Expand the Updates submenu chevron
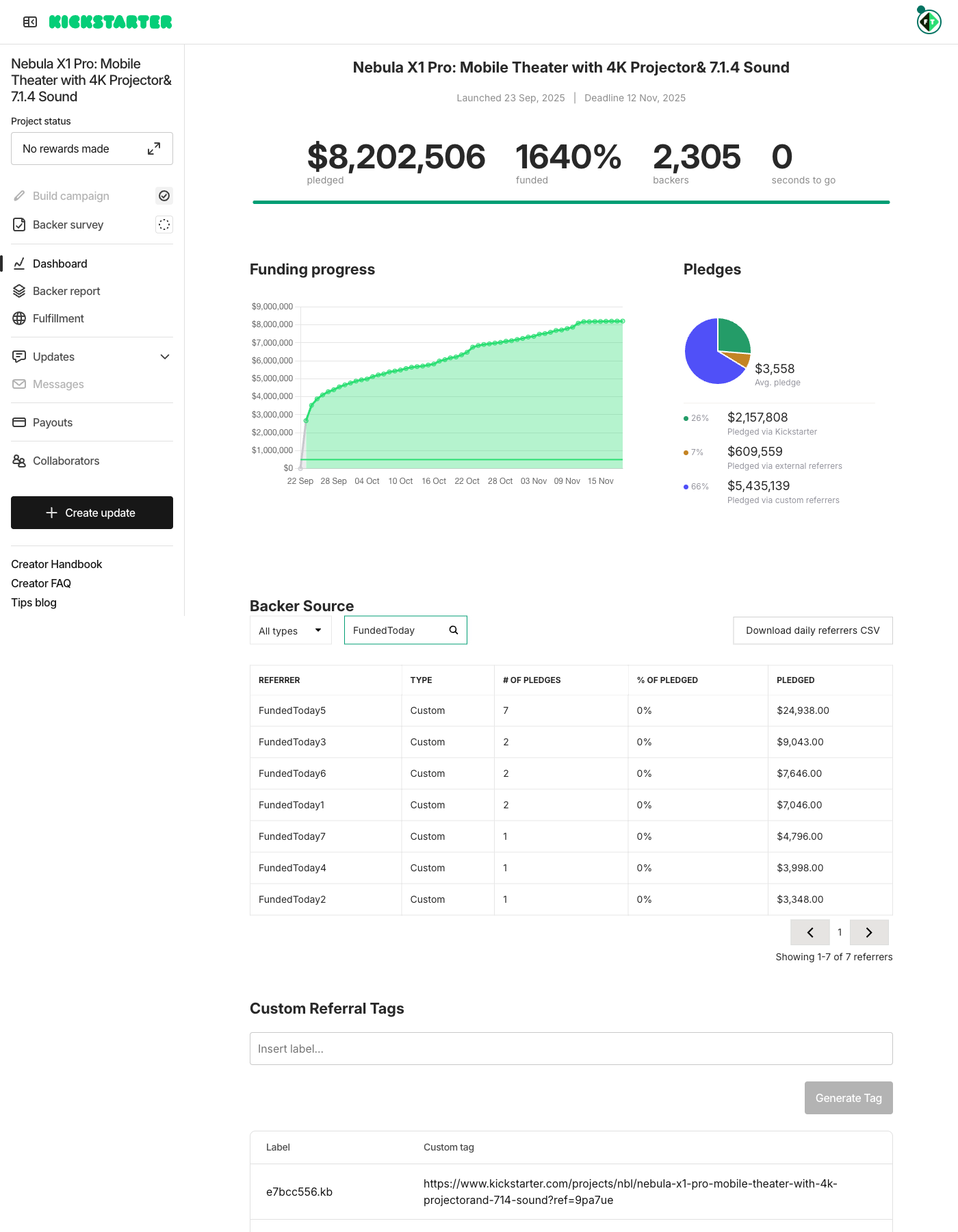This screenshot has height=1232, width=958. click(x=165, y=357)
